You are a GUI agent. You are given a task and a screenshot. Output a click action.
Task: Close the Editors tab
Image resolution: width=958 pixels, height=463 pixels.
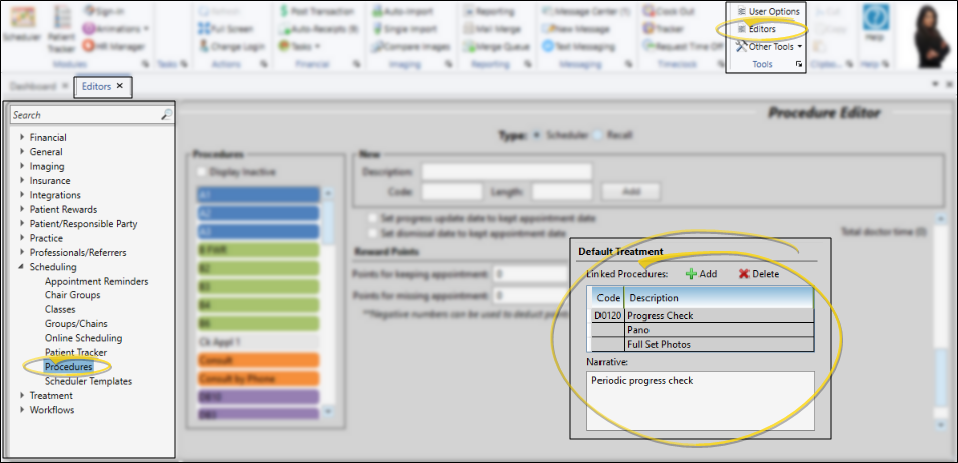120,86
